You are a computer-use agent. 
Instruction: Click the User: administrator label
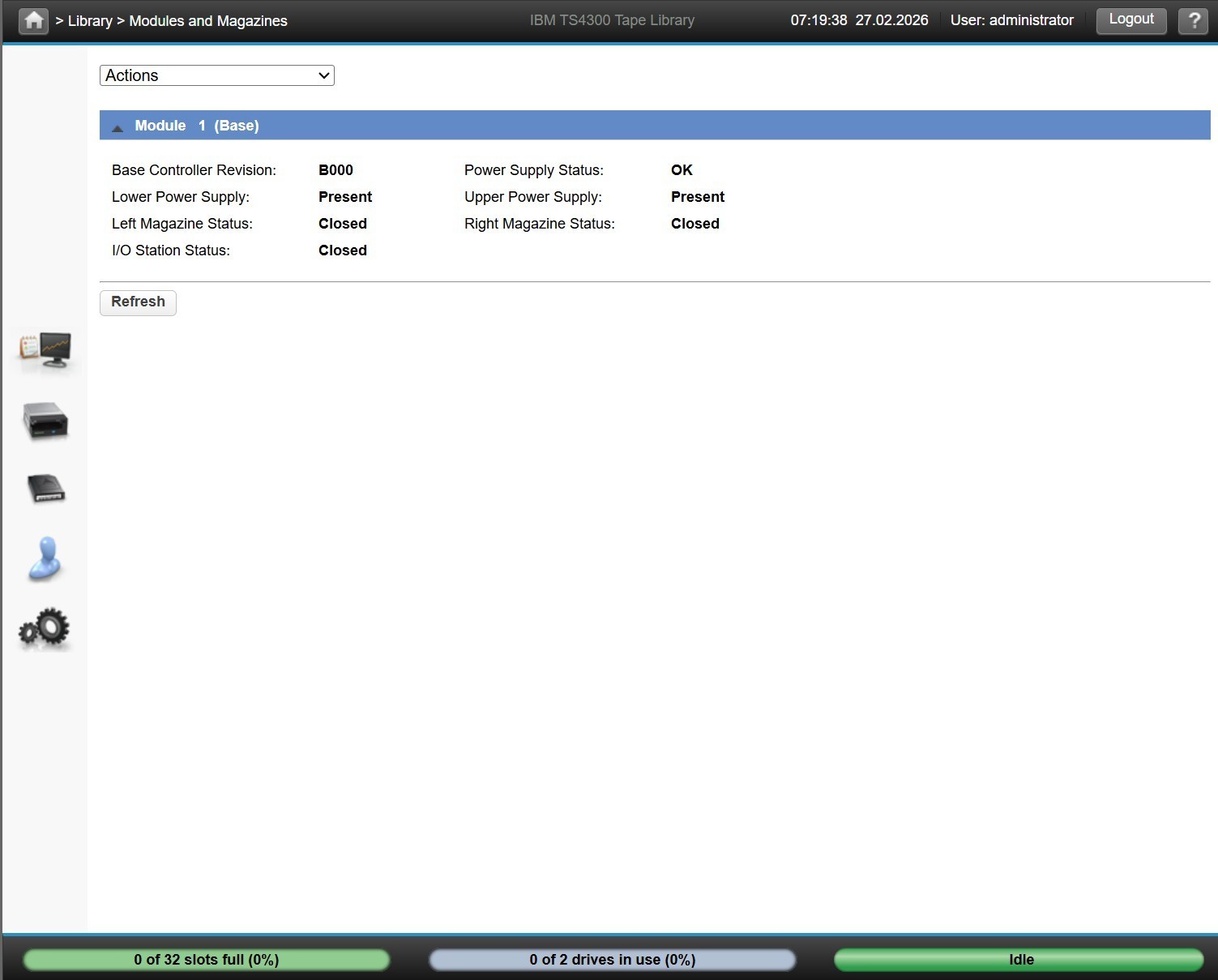point(1012,20)
